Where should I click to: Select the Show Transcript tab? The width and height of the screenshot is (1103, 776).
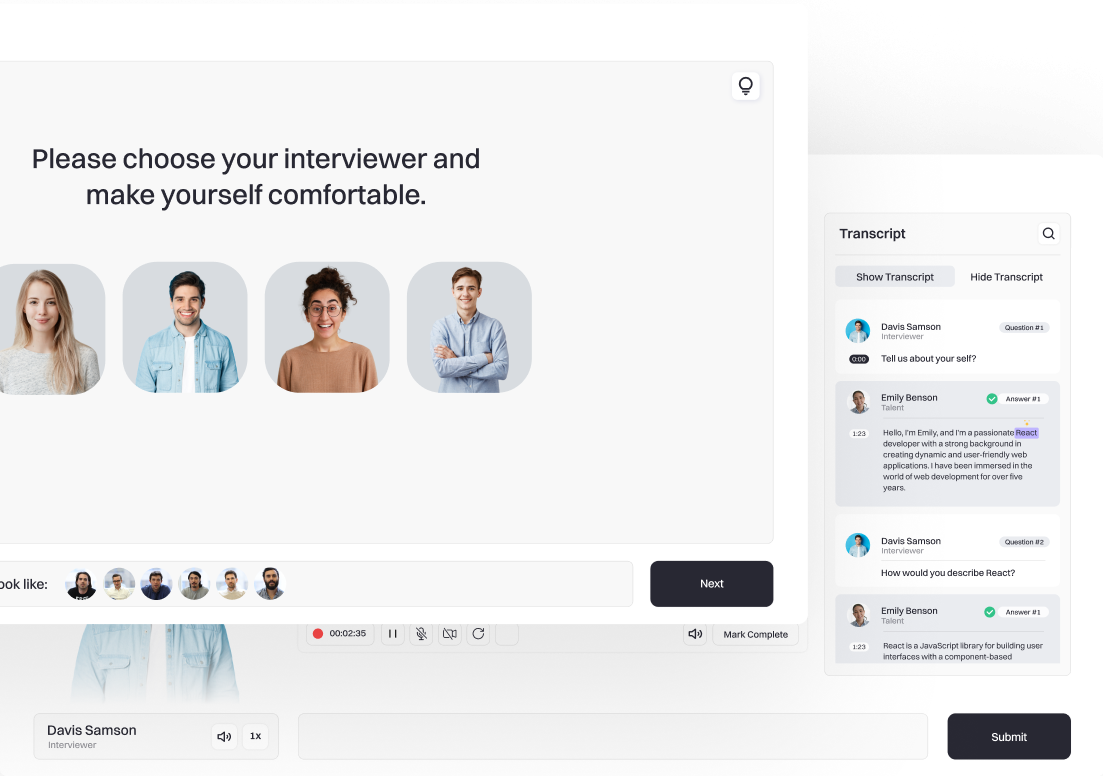tap(895, 277)
